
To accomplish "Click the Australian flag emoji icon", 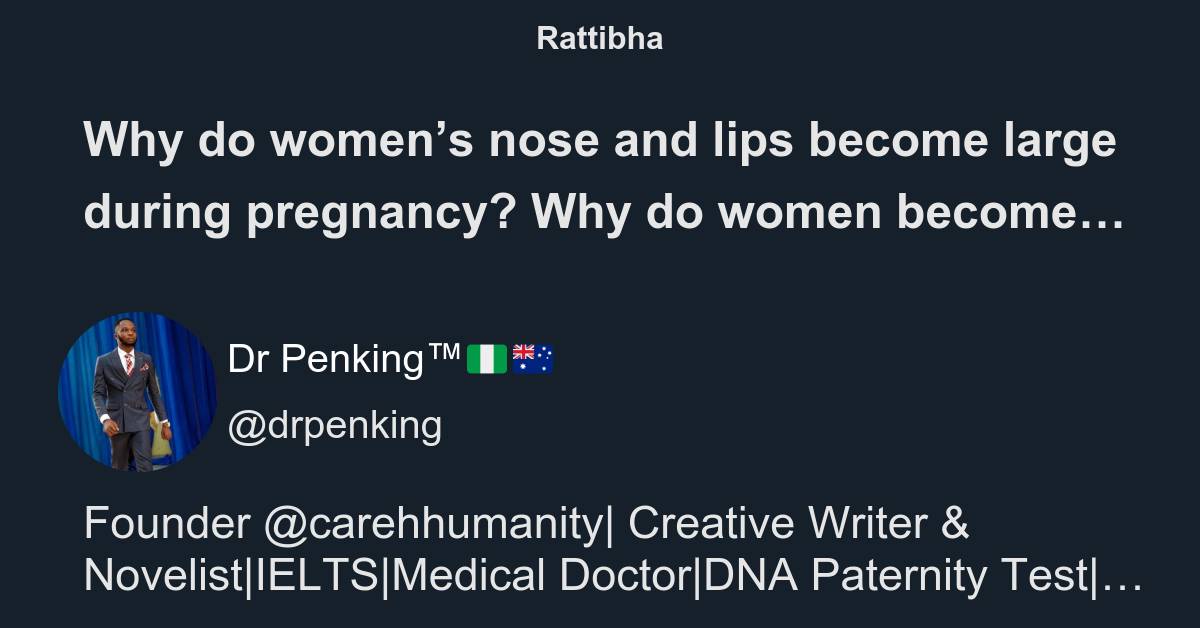I will tap(533, 359).
